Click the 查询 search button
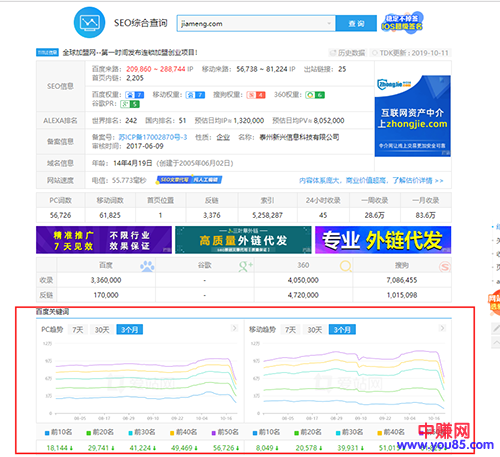 click(356, 23)
